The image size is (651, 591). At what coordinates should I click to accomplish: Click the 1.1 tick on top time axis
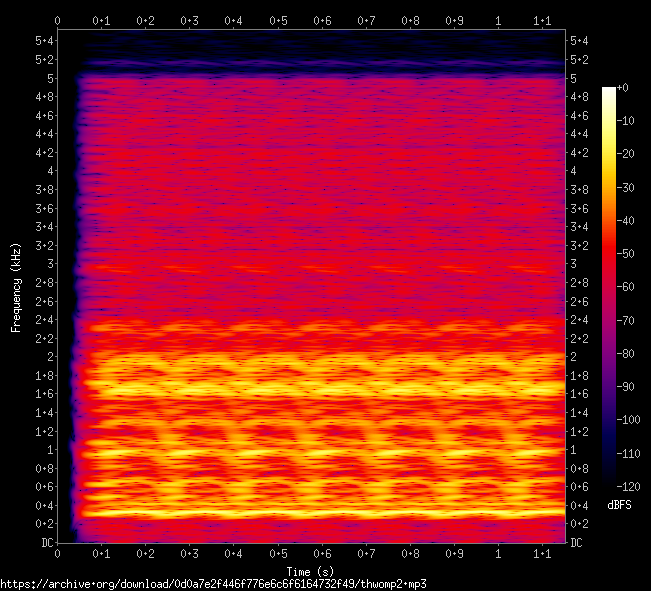tap(542, 20)
